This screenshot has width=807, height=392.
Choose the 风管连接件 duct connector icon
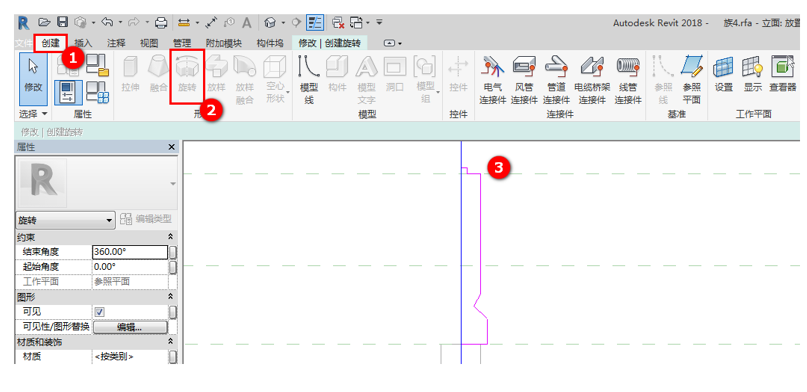tap(524, 80)
